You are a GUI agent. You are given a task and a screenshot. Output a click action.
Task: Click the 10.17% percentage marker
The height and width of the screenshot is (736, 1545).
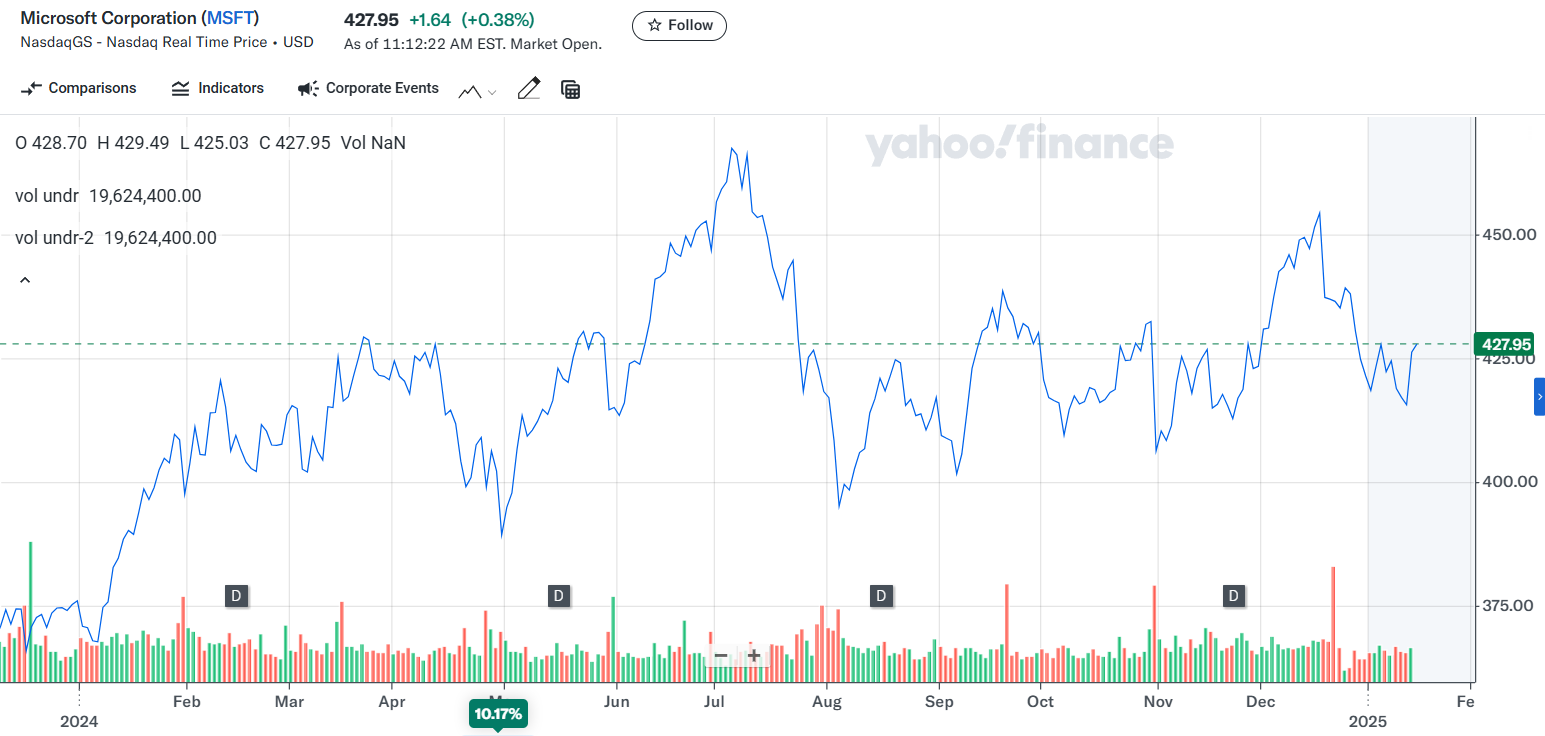coord(498,715)
